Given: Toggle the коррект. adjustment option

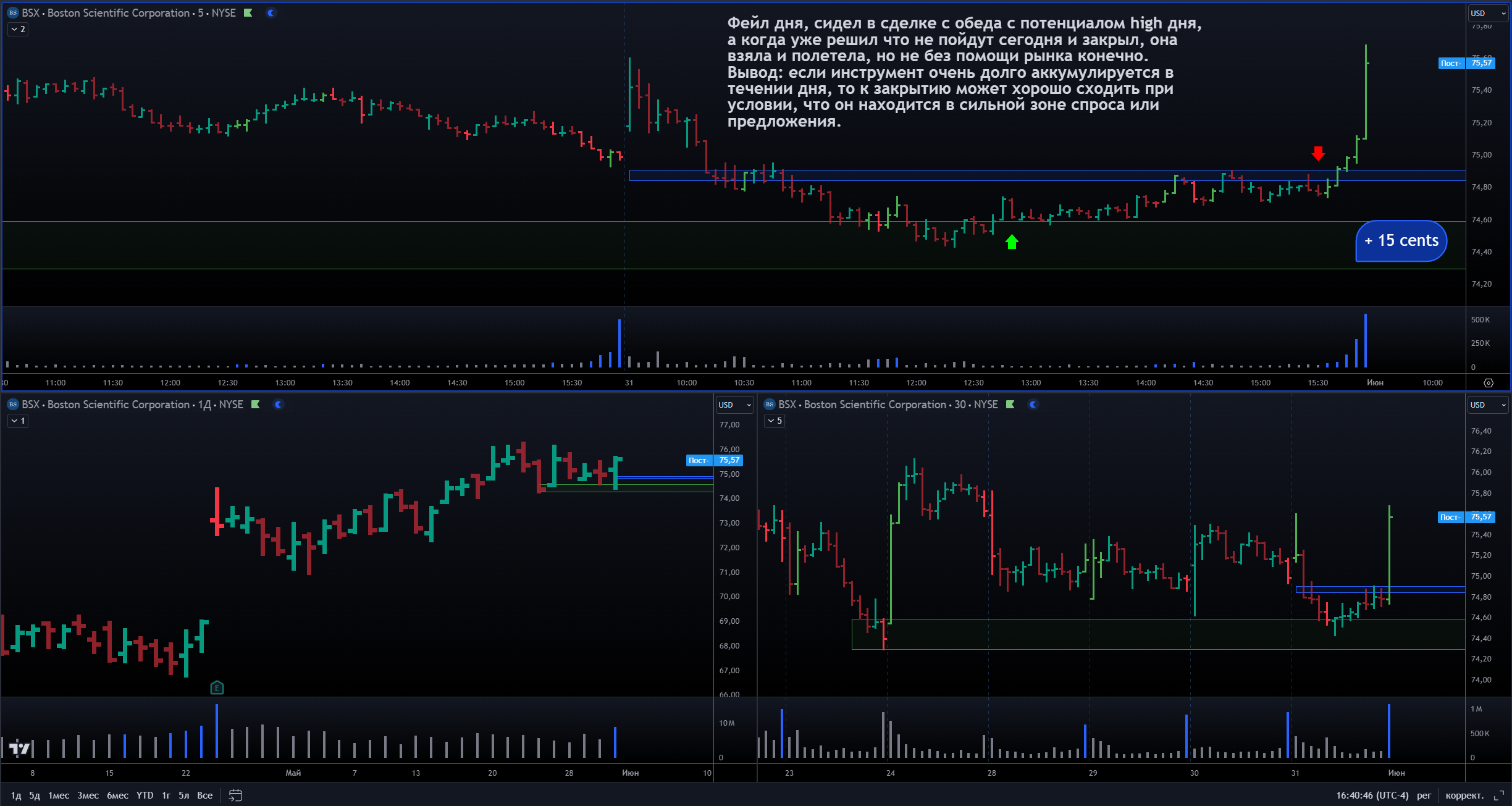Looking at the screenshot, I should [x=1464, y=796].
